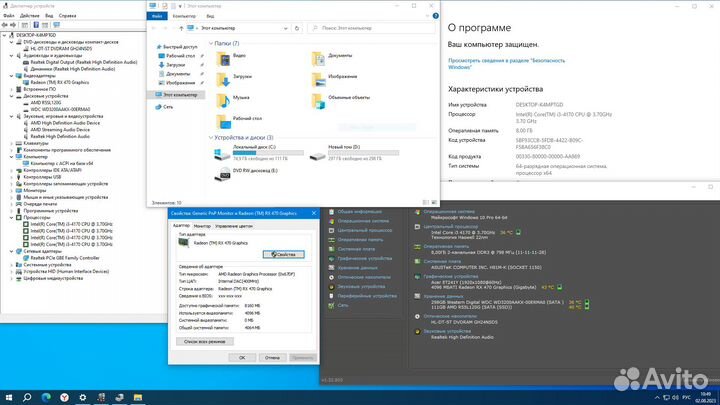720x405 pixels.
Task: Open the Рабочий стол folder in Explorer main pane
Action: (239, 121)
